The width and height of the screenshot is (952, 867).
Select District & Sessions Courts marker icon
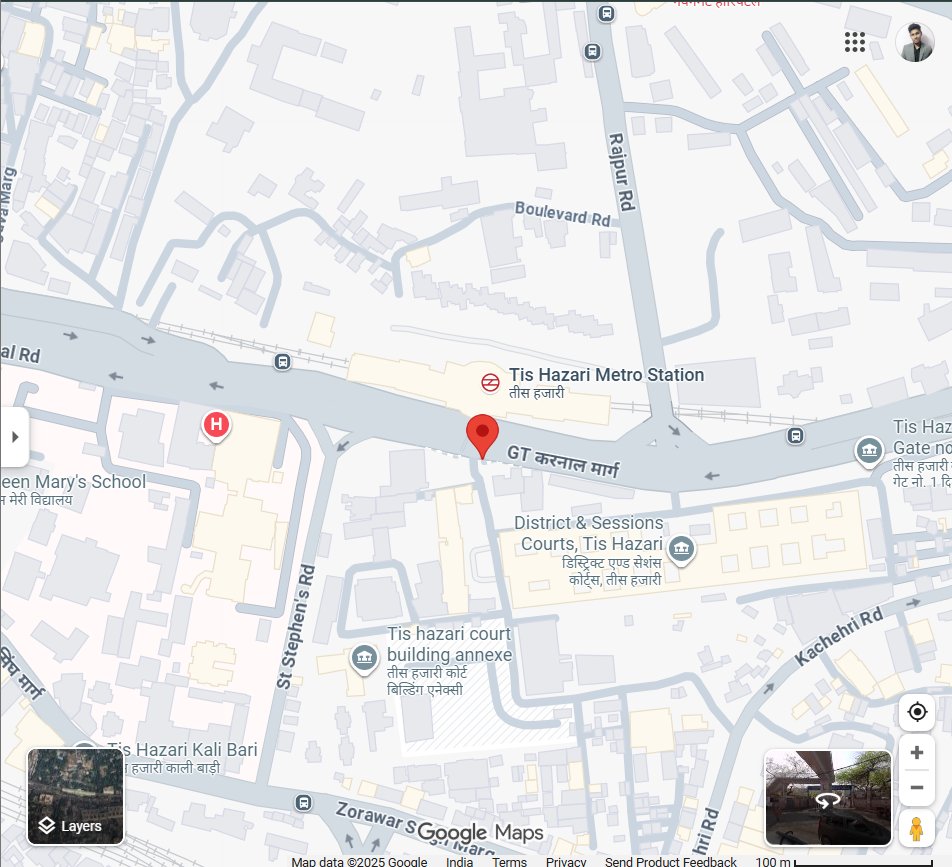pos(681,549)
